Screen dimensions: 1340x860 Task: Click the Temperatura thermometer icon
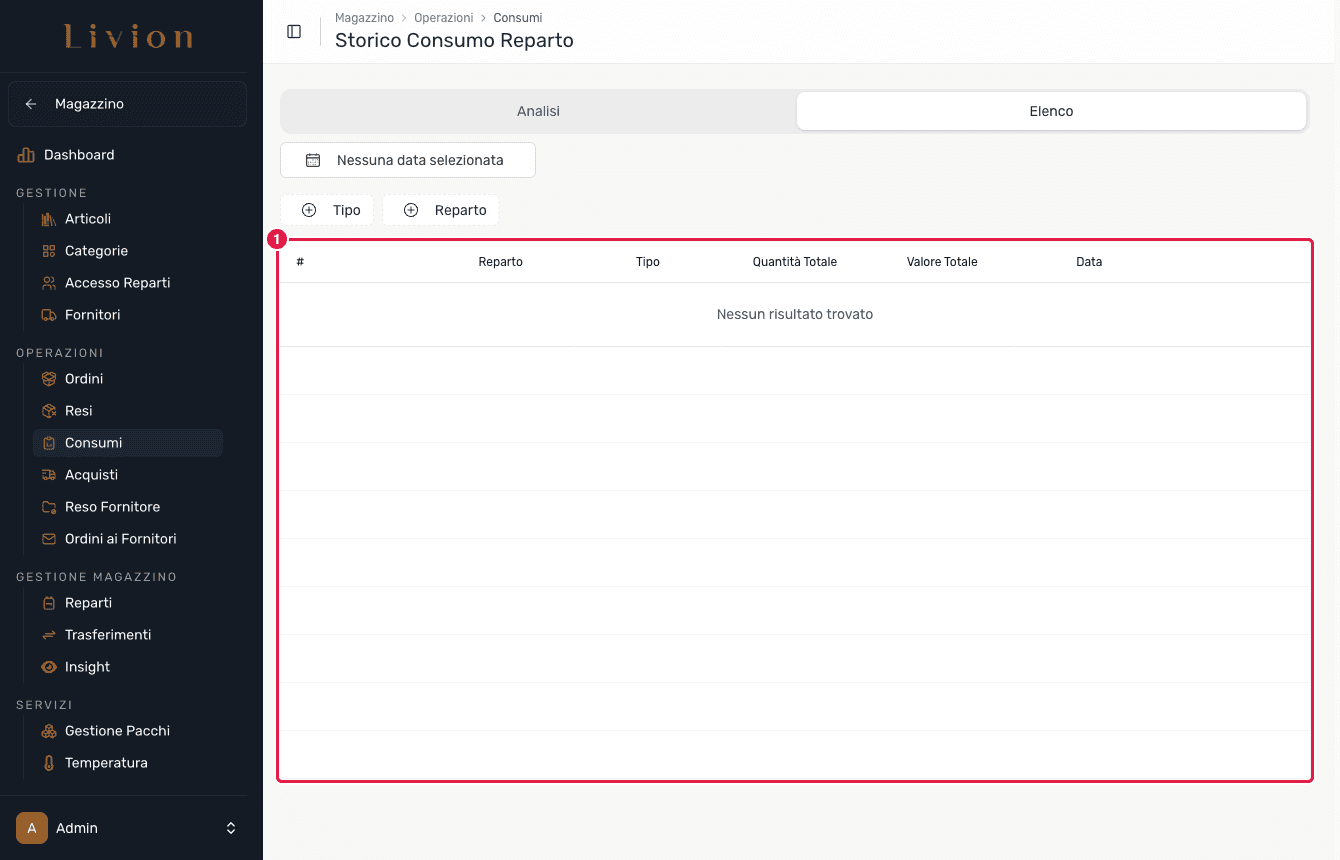coord(48,763)
